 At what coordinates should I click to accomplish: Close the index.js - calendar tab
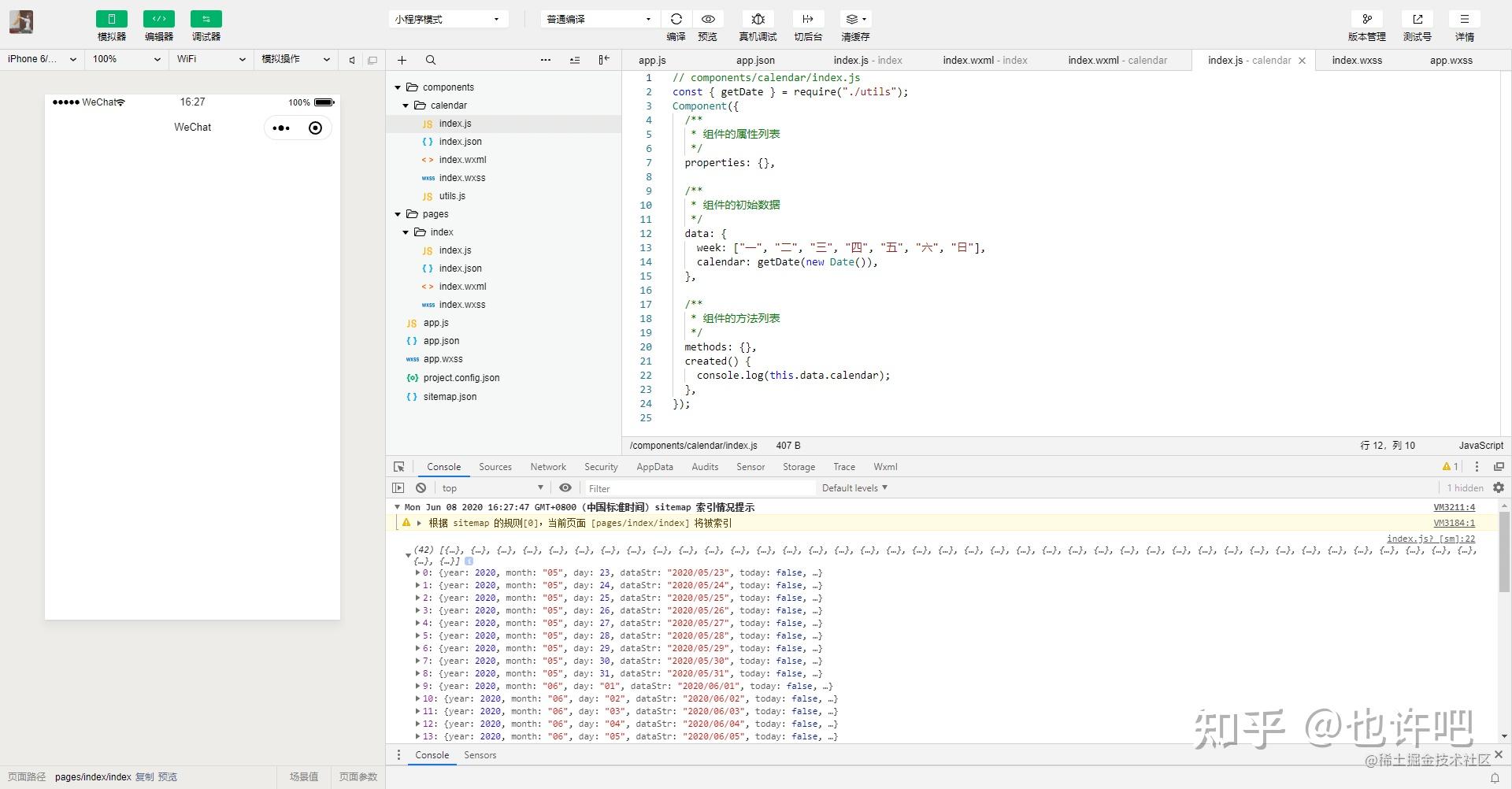pos(1302,61)
